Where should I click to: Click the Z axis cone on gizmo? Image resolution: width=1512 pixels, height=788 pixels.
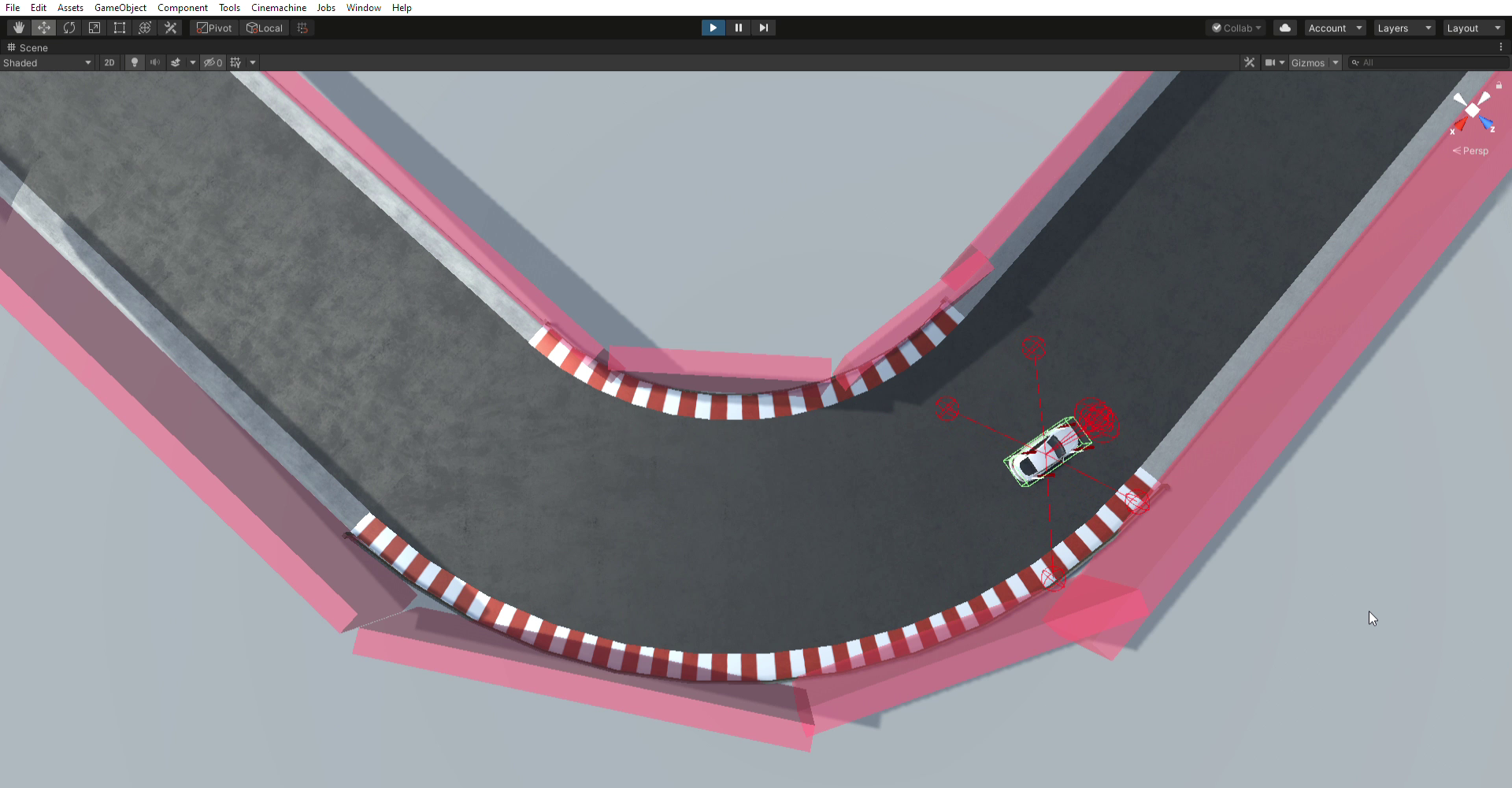tap(1486, 122)
